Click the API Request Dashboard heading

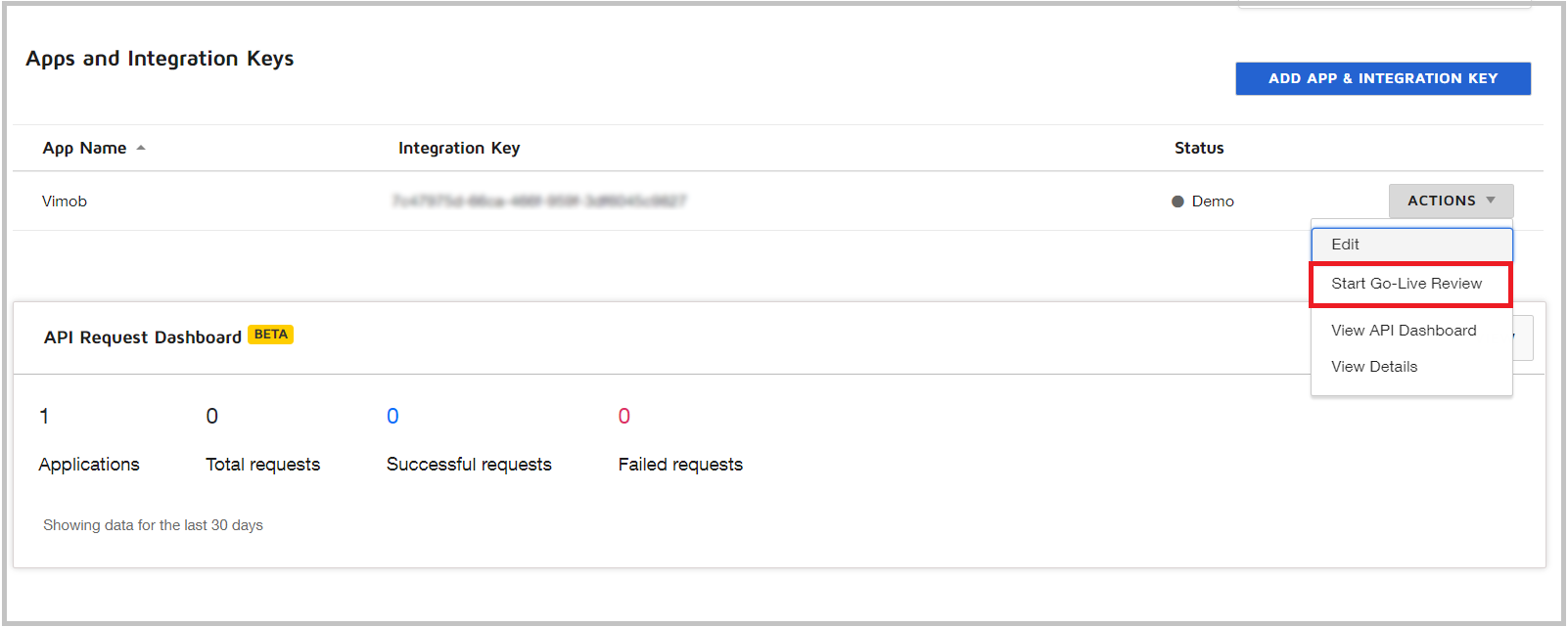143,337
